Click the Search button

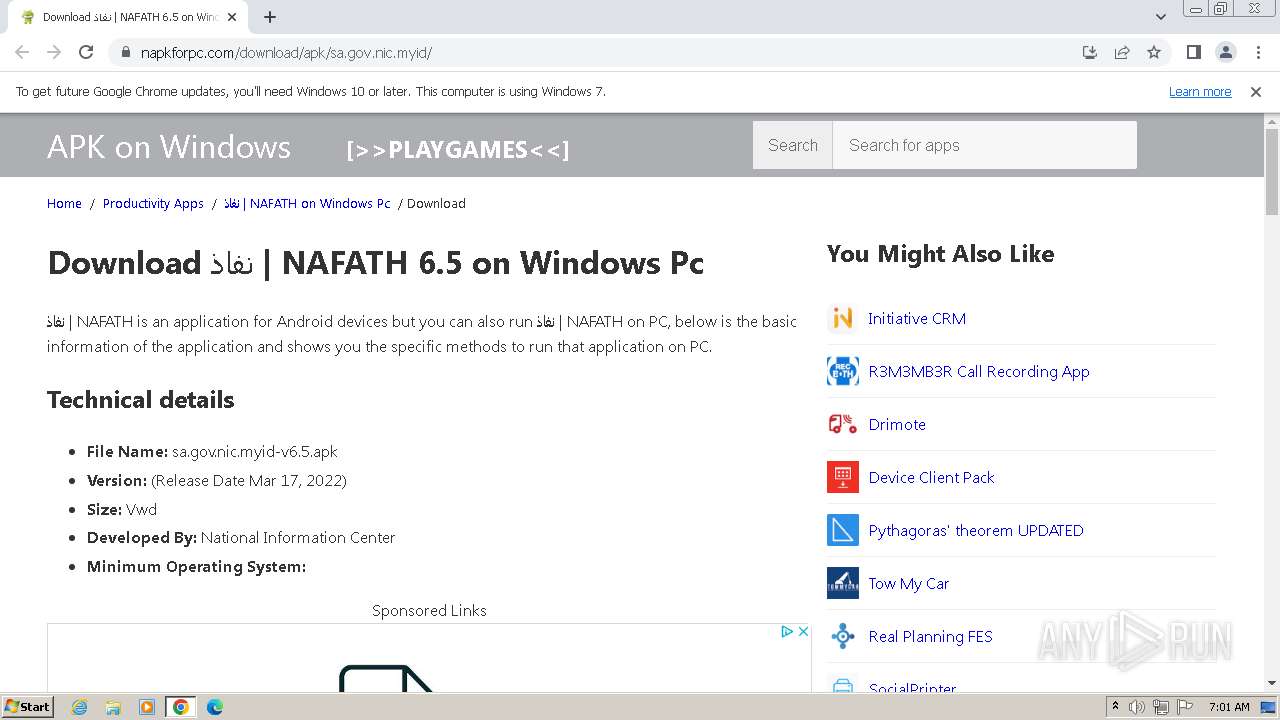pyautogui.click(x=793, y=145)
